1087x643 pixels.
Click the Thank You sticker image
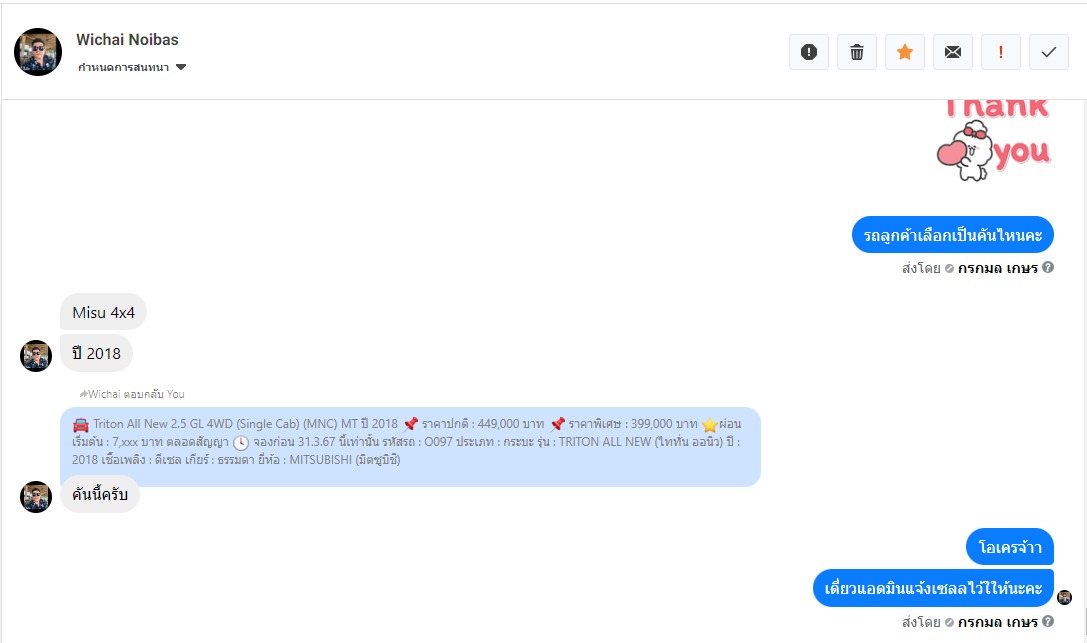[x=992, y=140]
